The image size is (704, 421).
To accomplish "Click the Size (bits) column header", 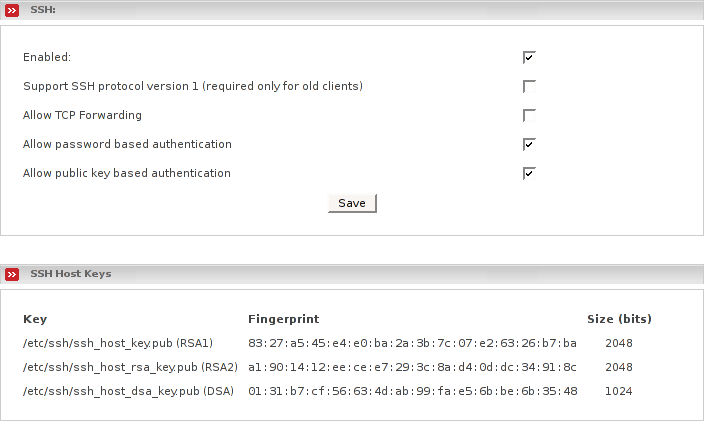I will (619, 319).
